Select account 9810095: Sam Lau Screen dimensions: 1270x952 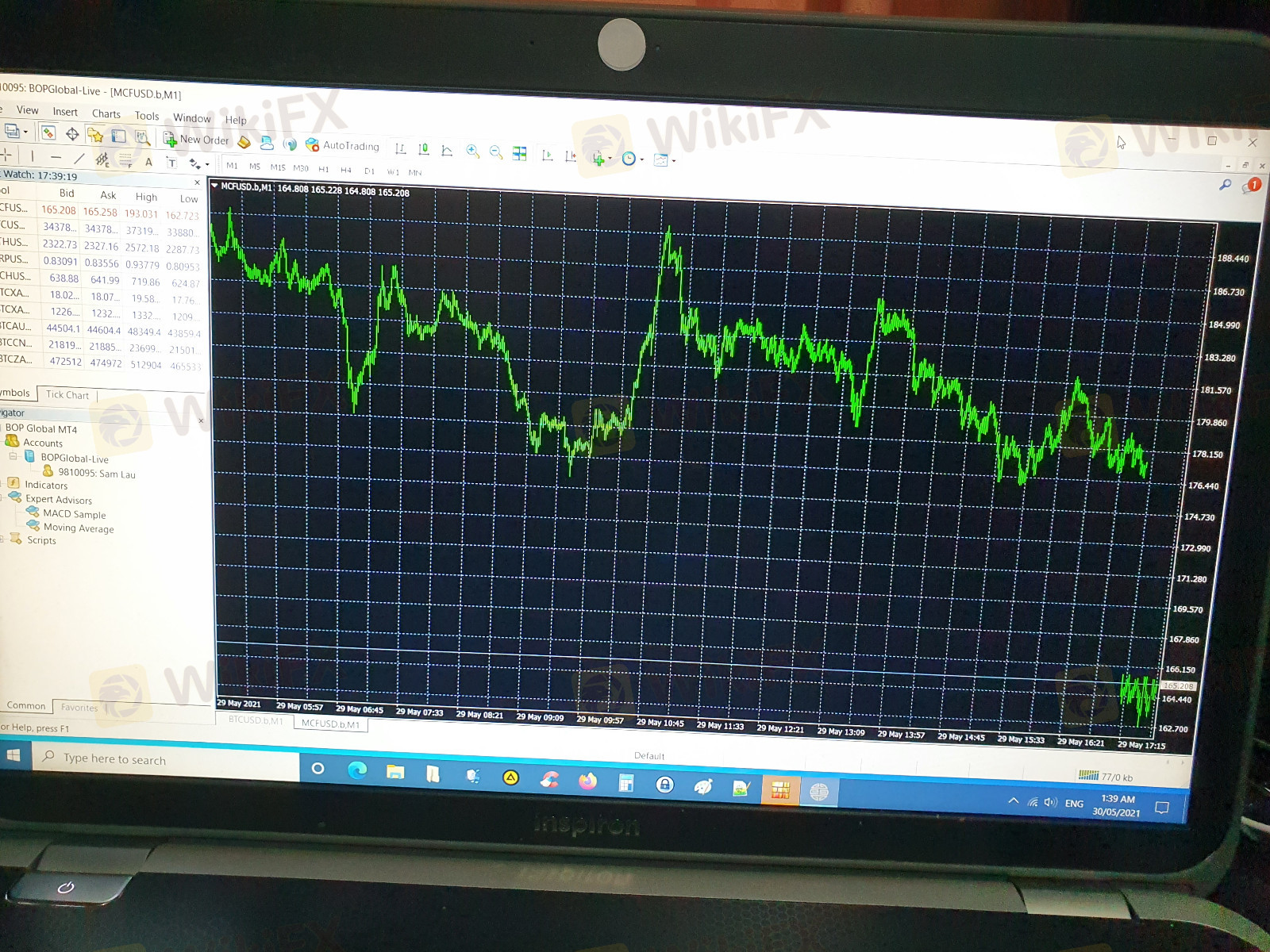click(x=96, y=473)
